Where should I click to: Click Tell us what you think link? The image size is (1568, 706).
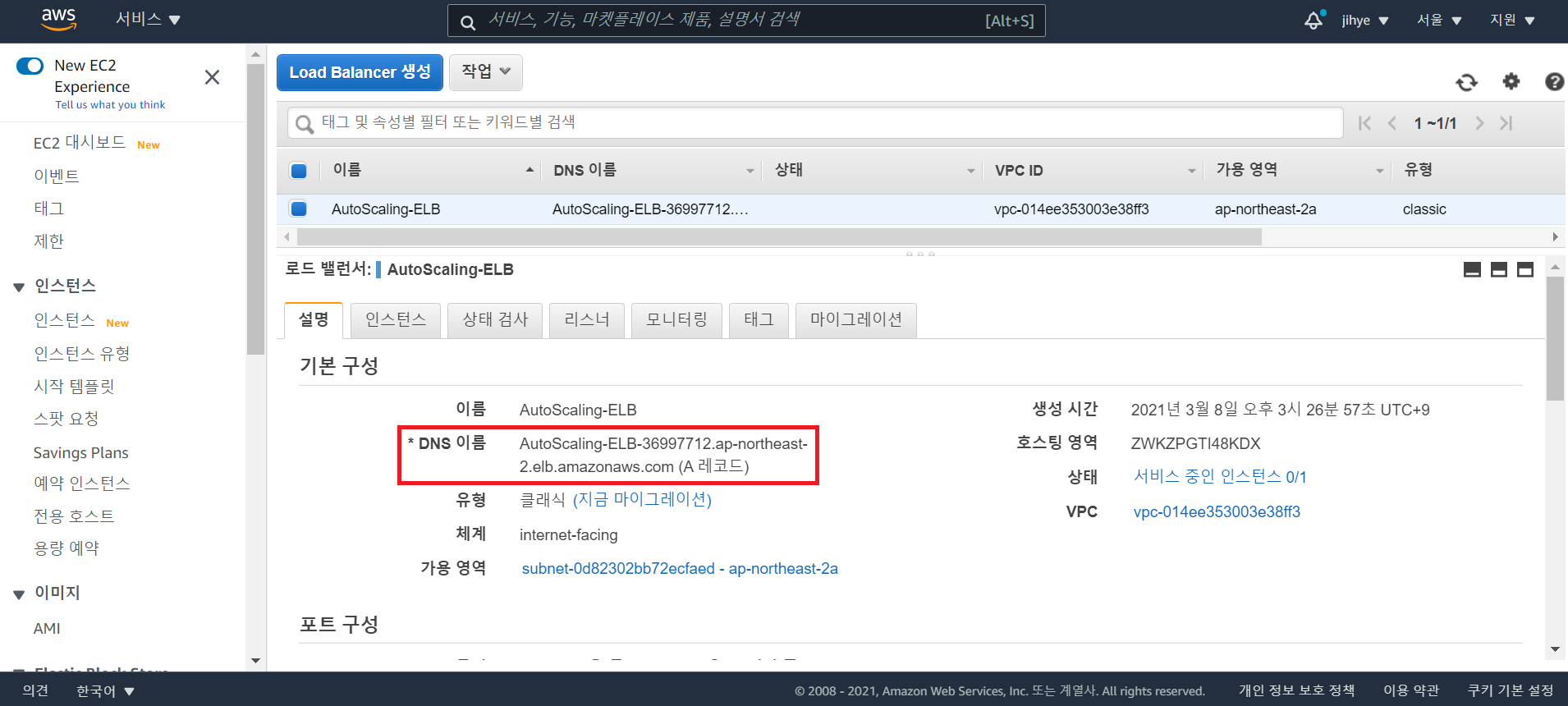110,105
